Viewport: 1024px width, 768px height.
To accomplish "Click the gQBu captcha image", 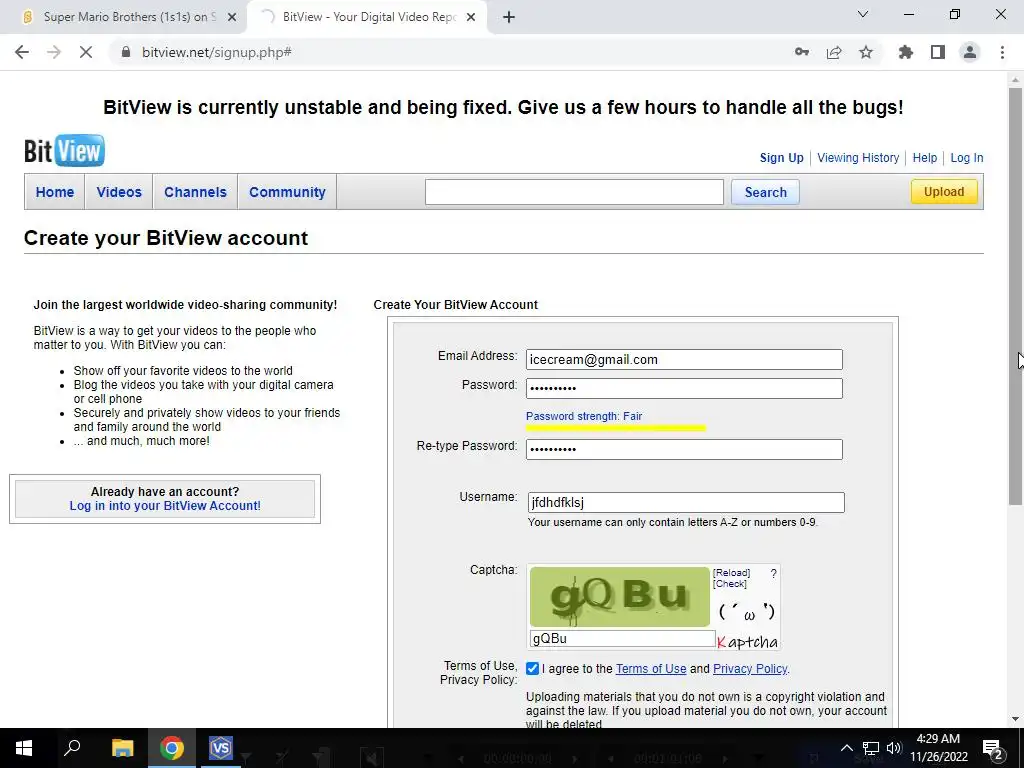I will [x=619, y=597].
